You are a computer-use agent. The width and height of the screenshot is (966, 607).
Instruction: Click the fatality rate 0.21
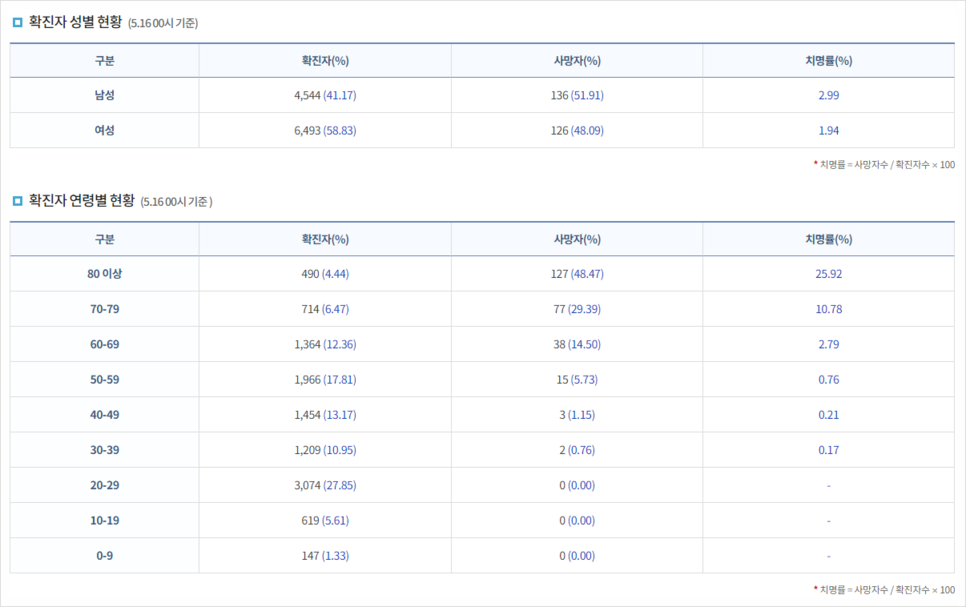tap(829, 414)
